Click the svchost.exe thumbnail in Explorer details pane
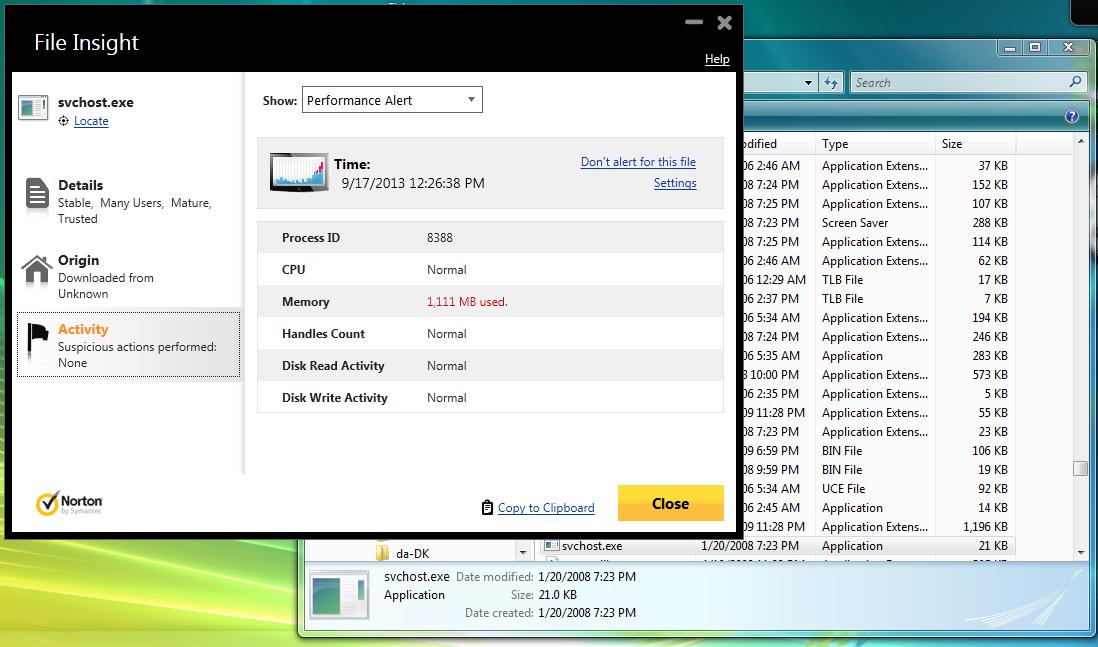Viewport: 1098px width, 647px height. [x=340, y=595]
